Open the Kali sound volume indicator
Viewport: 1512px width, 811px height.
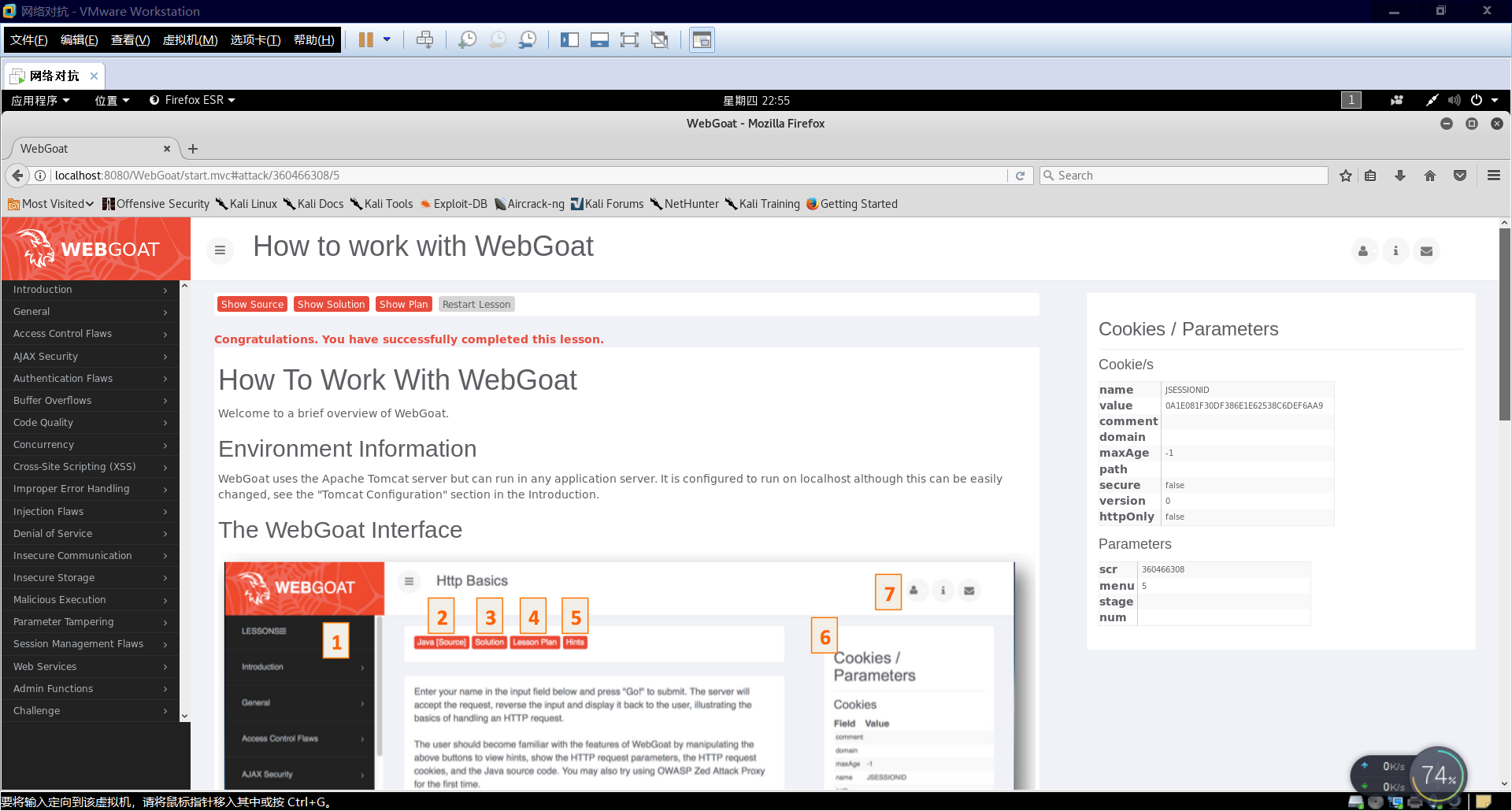point(1454,100)
